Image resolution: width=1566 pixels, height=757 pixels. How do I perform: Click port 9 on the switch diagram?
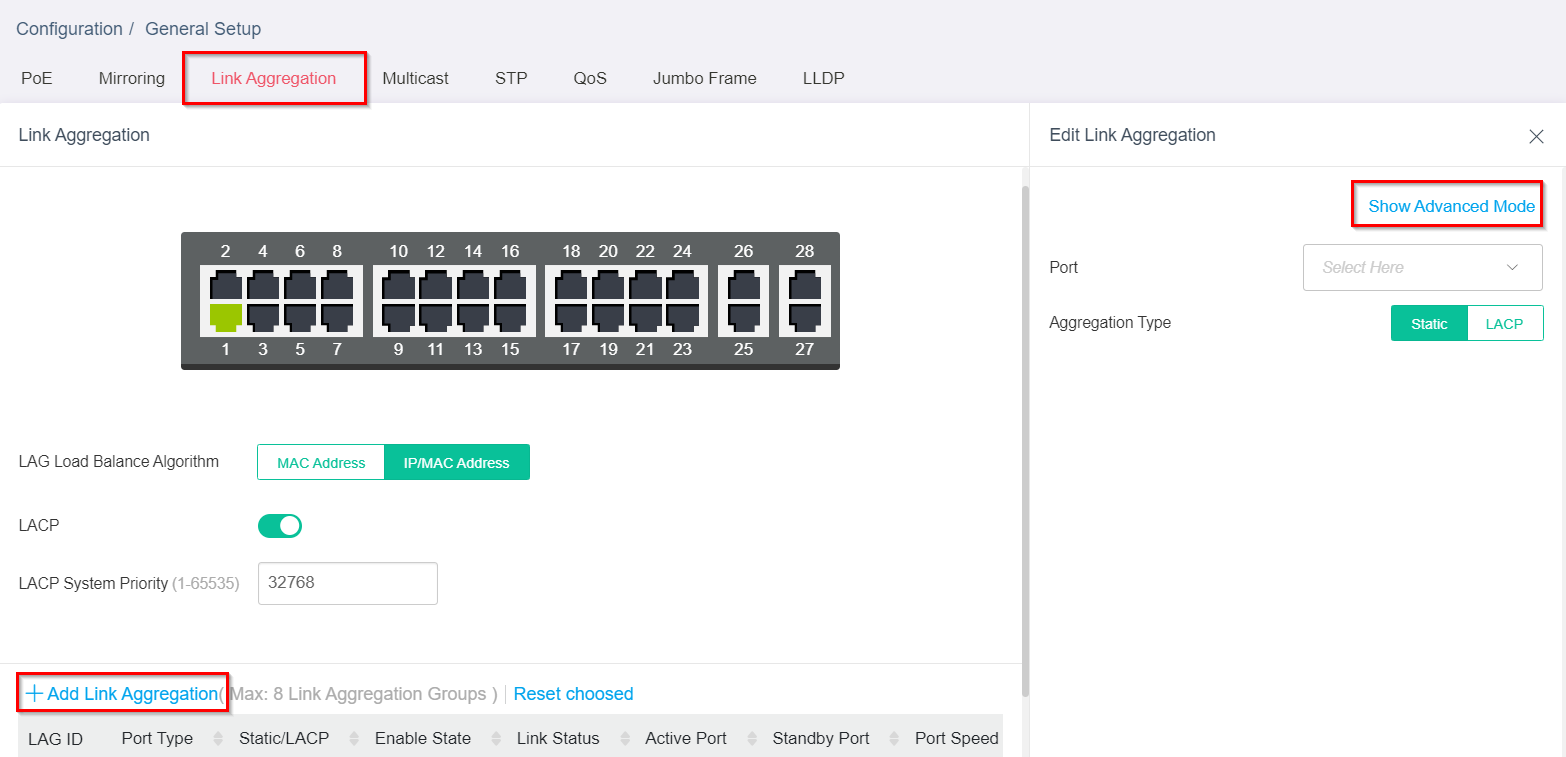click(x=398, y=317)
